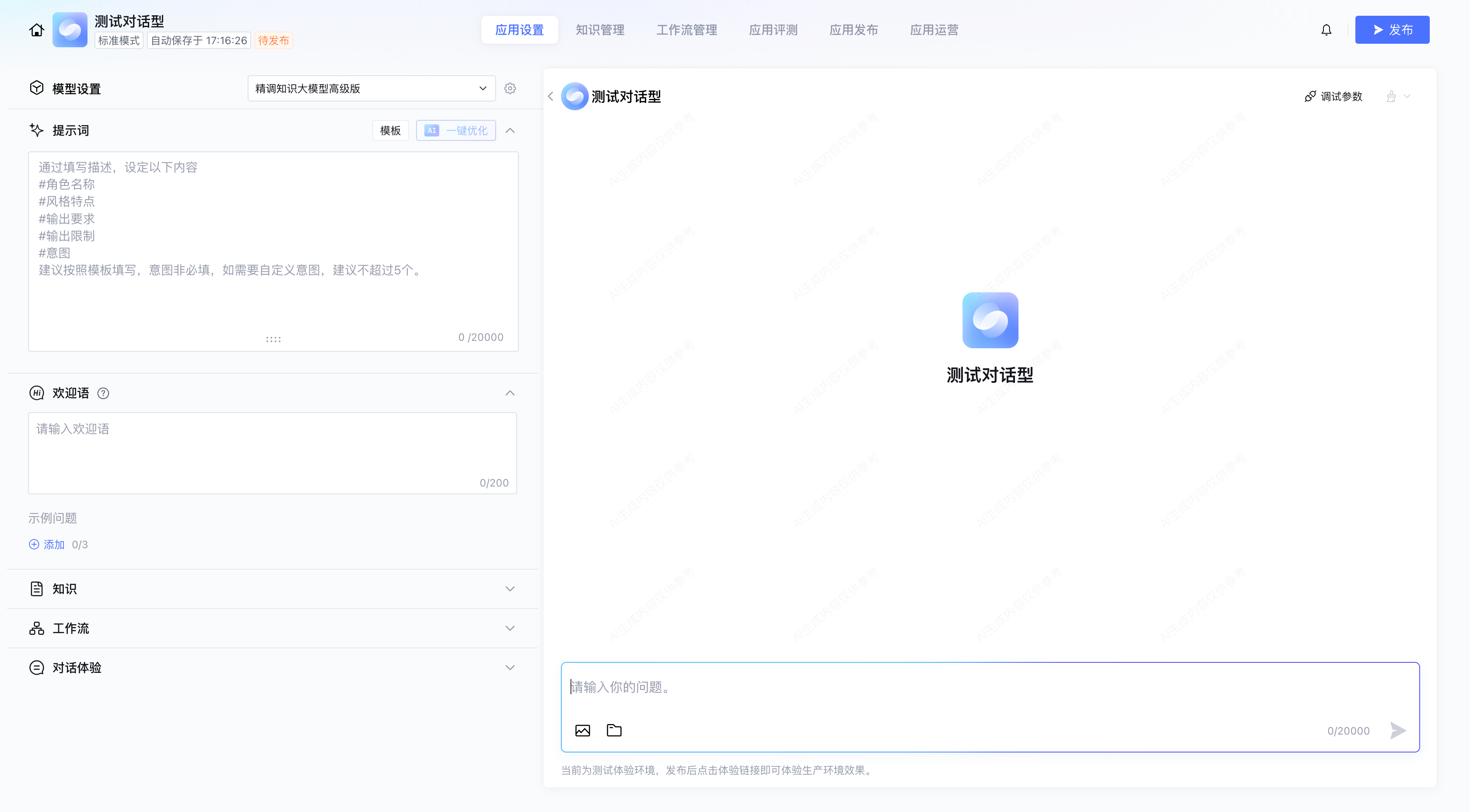The image size is (1470, 812).
Task: Open model settings gear icon
Action: [510, 88]
